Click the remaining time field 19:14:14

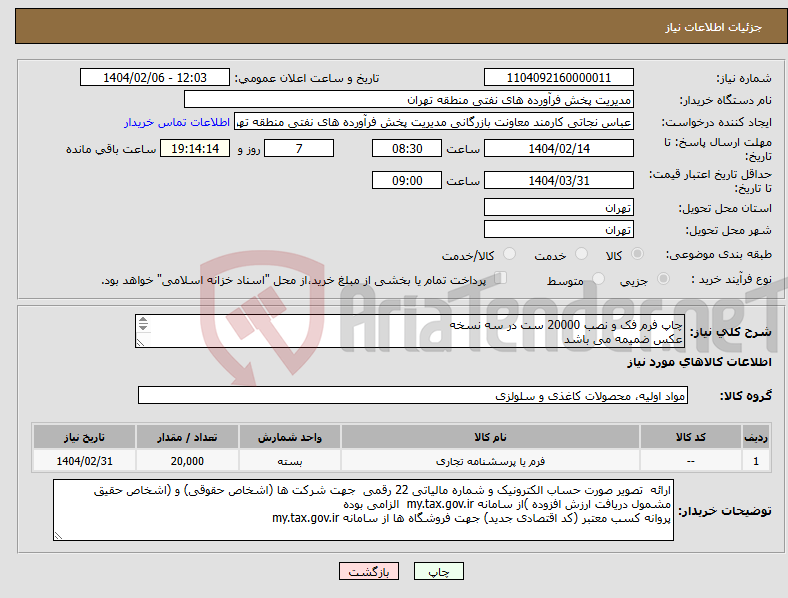click(x=195, y=148)
